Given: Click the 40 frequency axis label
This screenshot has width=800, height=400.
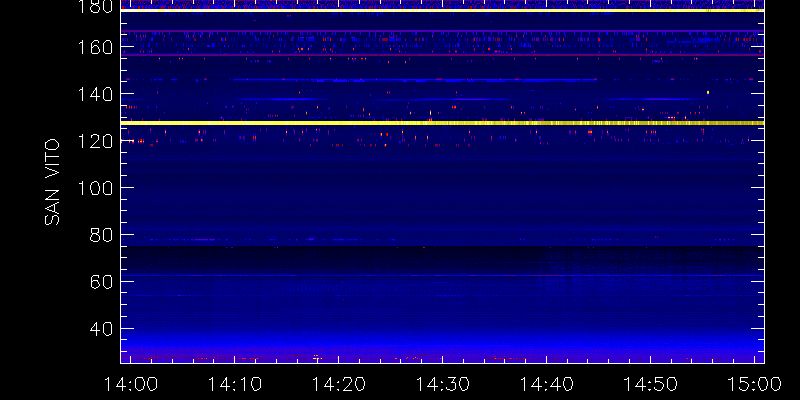Looking at the screenshot, I should click(102, 329).
